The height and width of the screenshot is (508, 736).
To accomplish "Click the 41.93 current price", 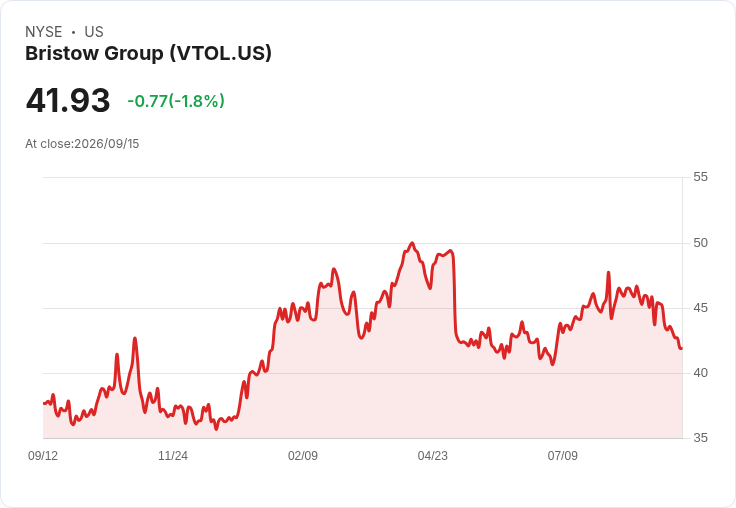I will coord(68,100).
